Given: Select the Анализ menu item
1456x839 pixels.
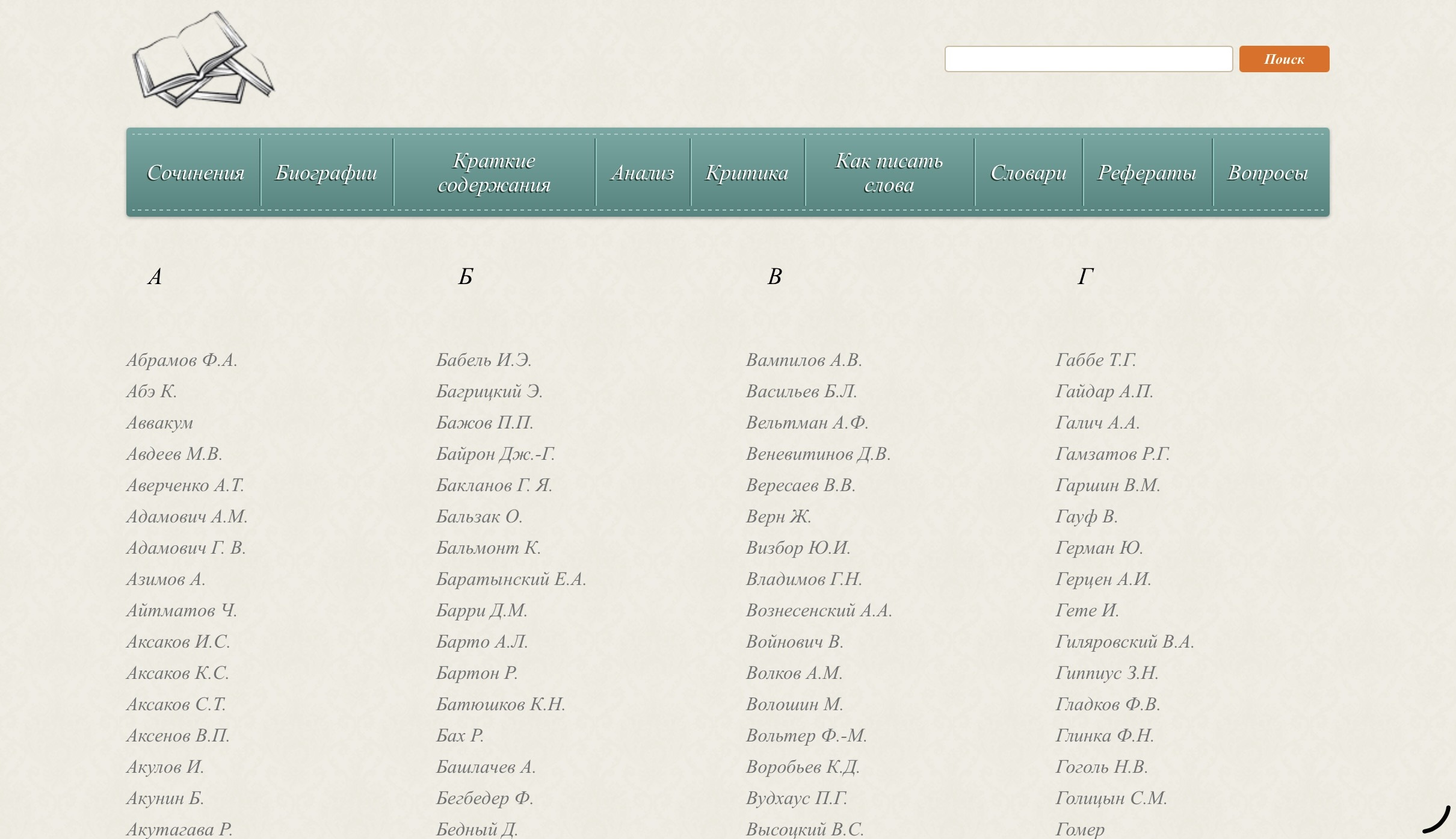Looking at the screenshot, I should coord(643,173).
